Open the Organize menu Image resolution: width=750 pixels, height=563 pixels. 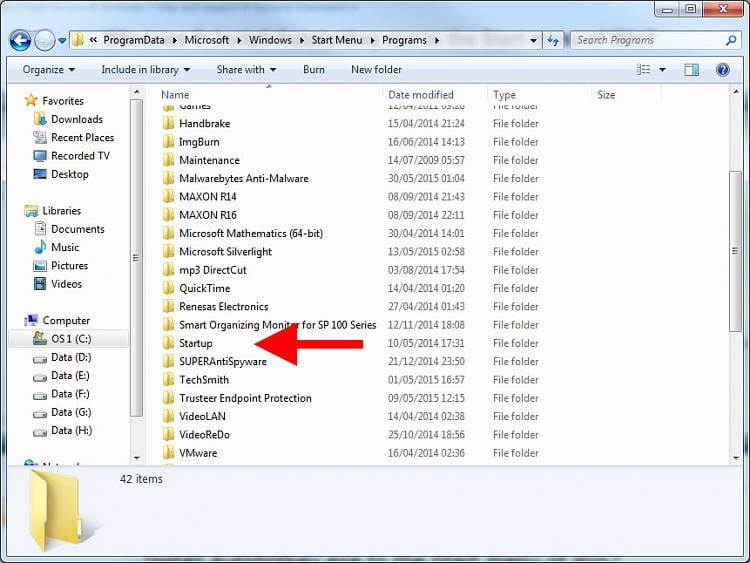(x=49, y=70)
